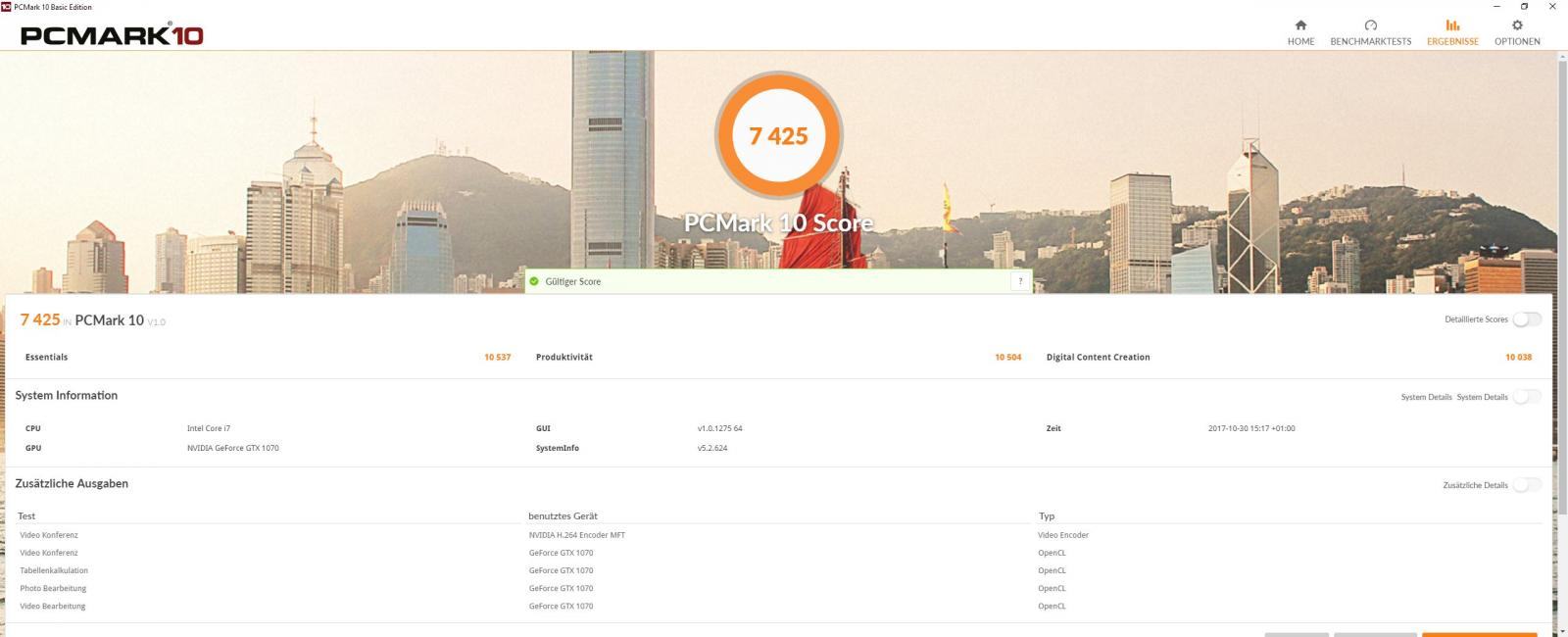
Task: Select the ERGEBNISSE tab
Action: pos(1452,32)
